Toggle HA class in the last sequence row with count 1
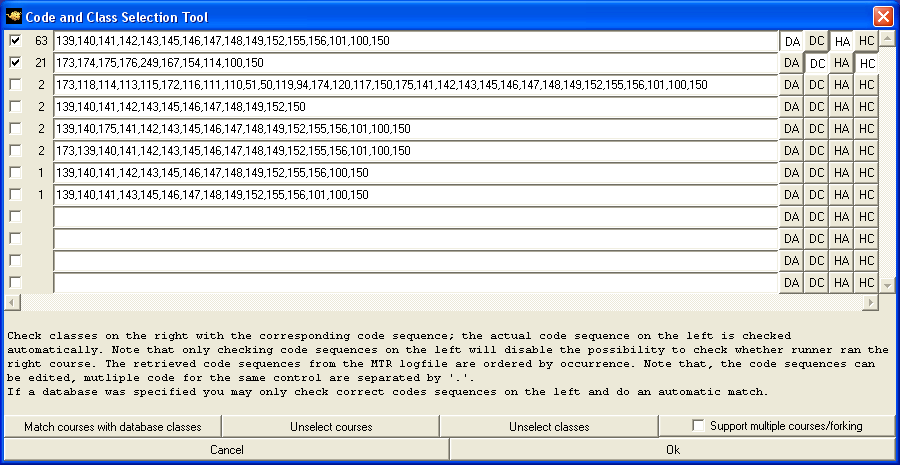 (842, 195)
